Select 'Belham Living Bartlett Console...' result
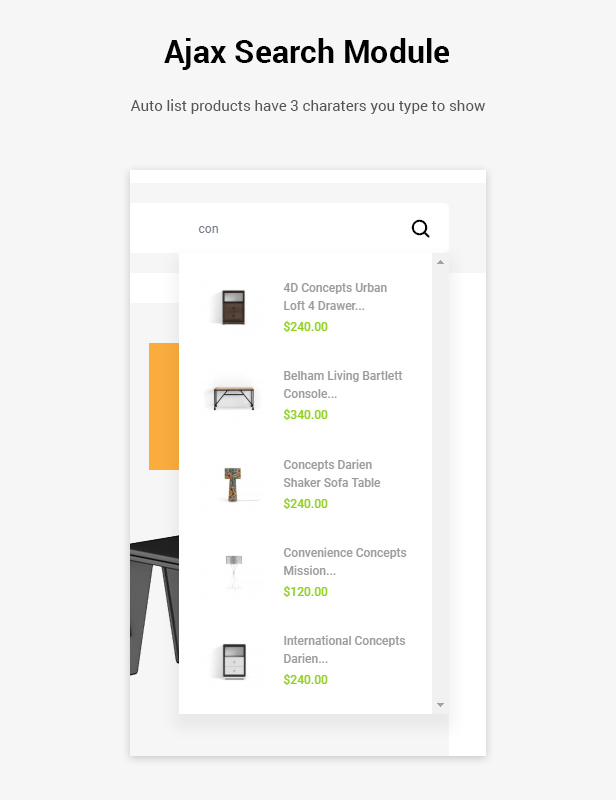Viewport: 616px width, 800px height. [342, 385]
